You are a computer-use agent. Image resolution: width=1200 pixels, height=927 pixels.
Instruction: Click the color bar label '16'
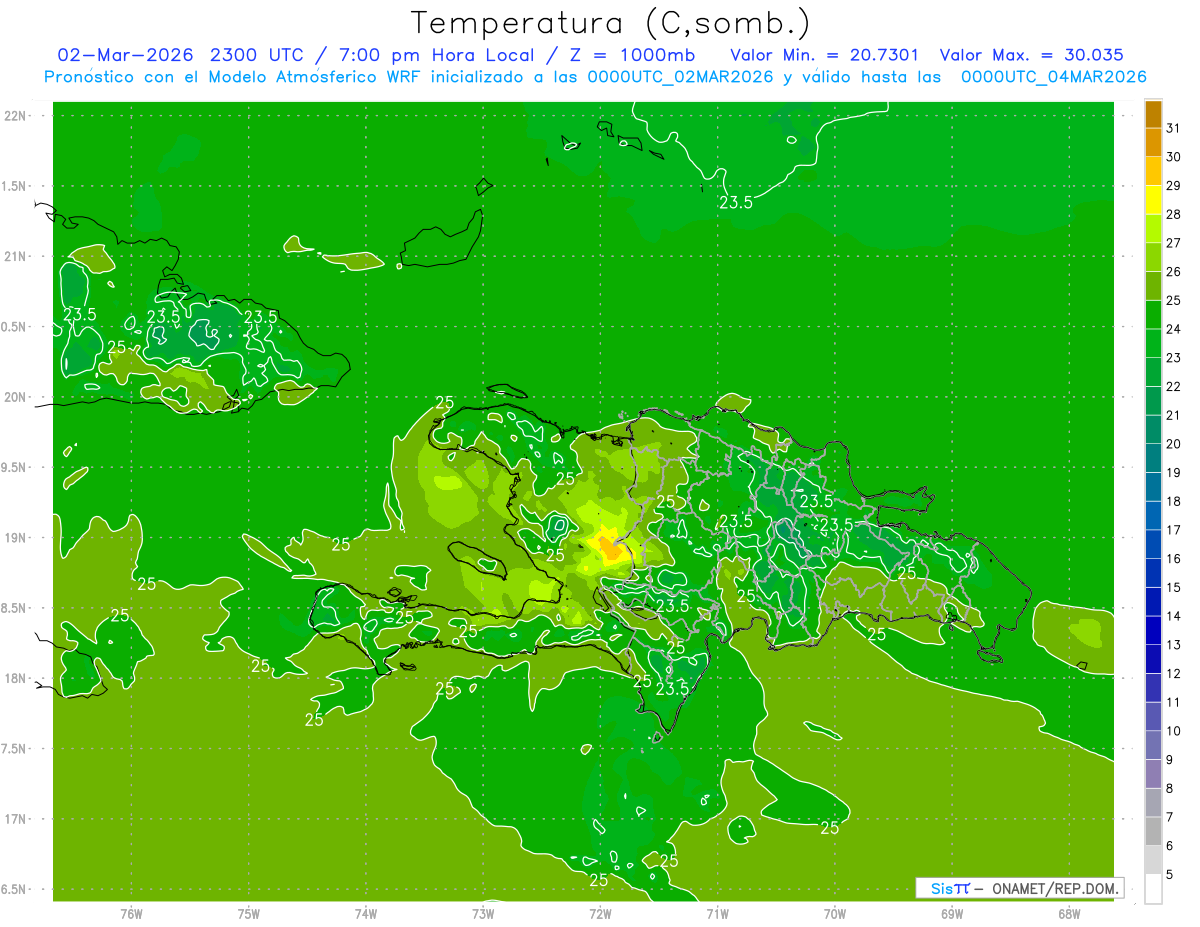tap(1174, 559)
